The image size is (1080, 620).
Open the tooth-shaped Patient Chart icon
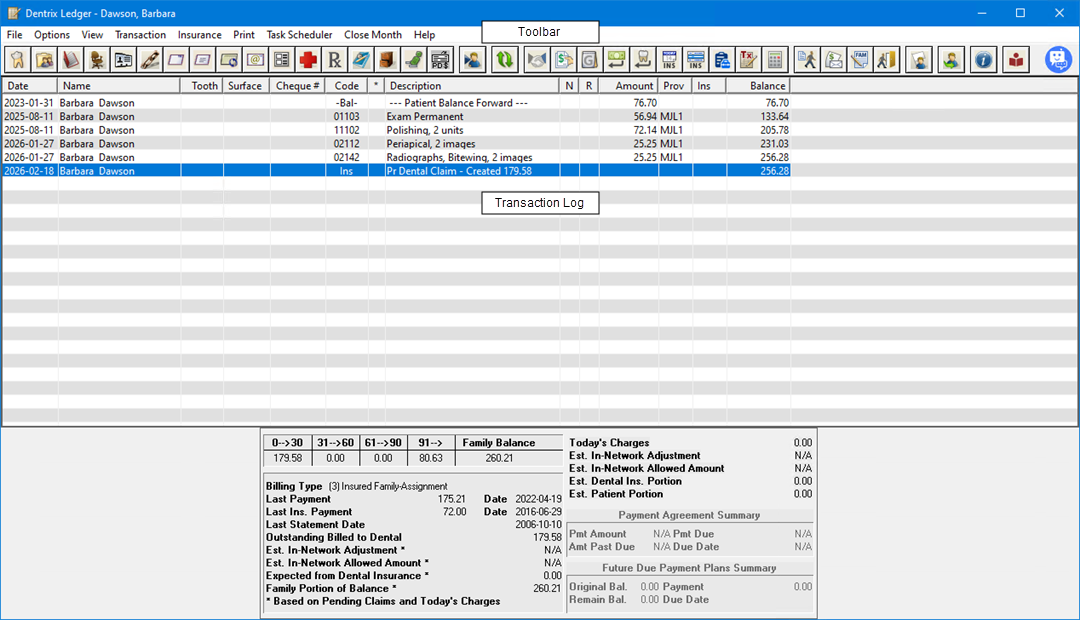pos(18,60)
